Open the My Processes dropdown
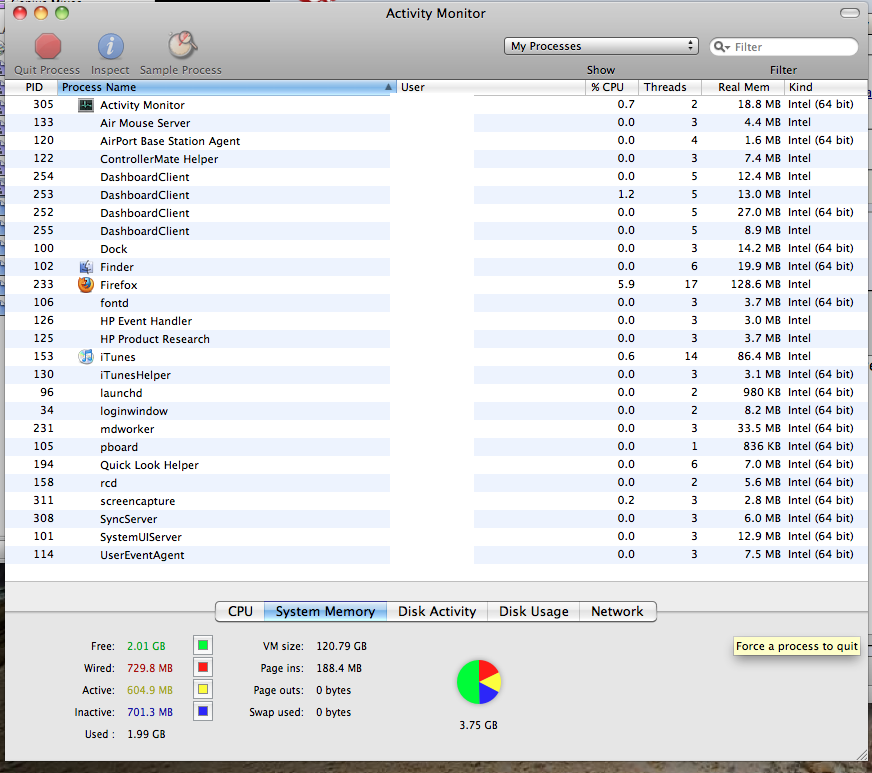 601,46
